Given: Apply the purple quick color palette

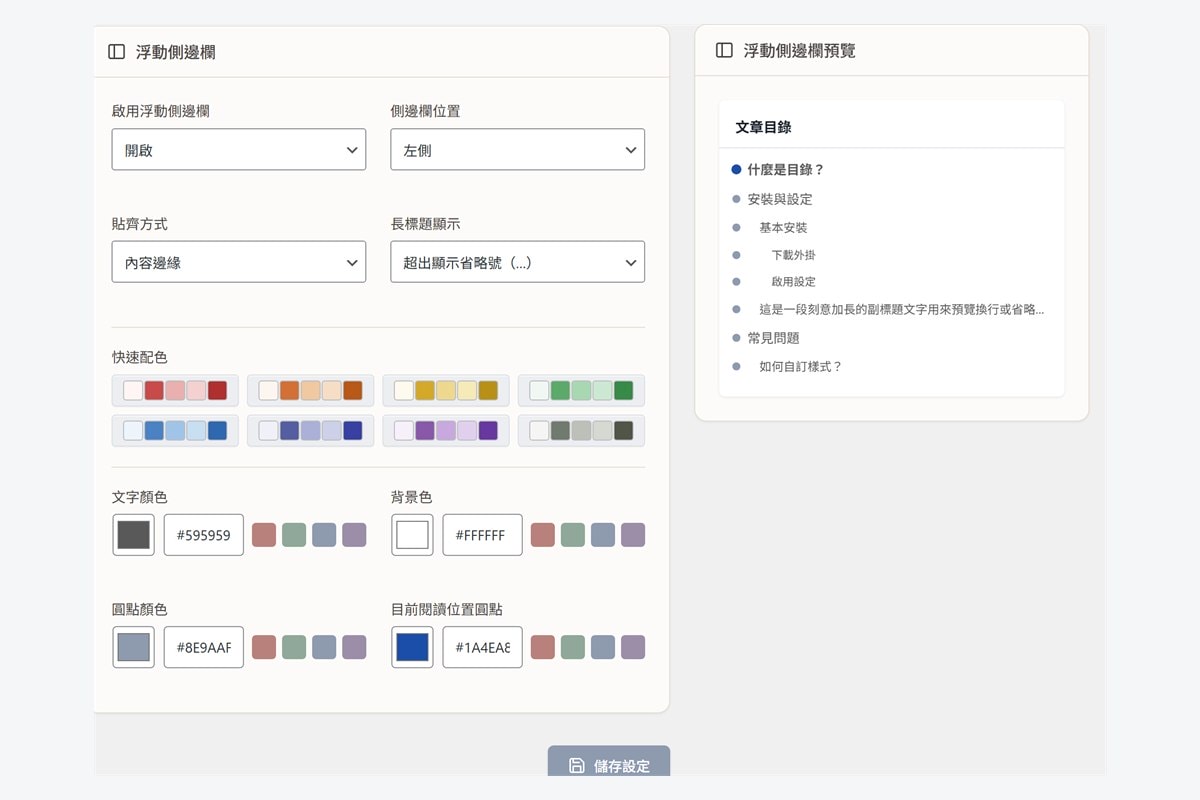Looking at the screenshot, I should 446,430.
